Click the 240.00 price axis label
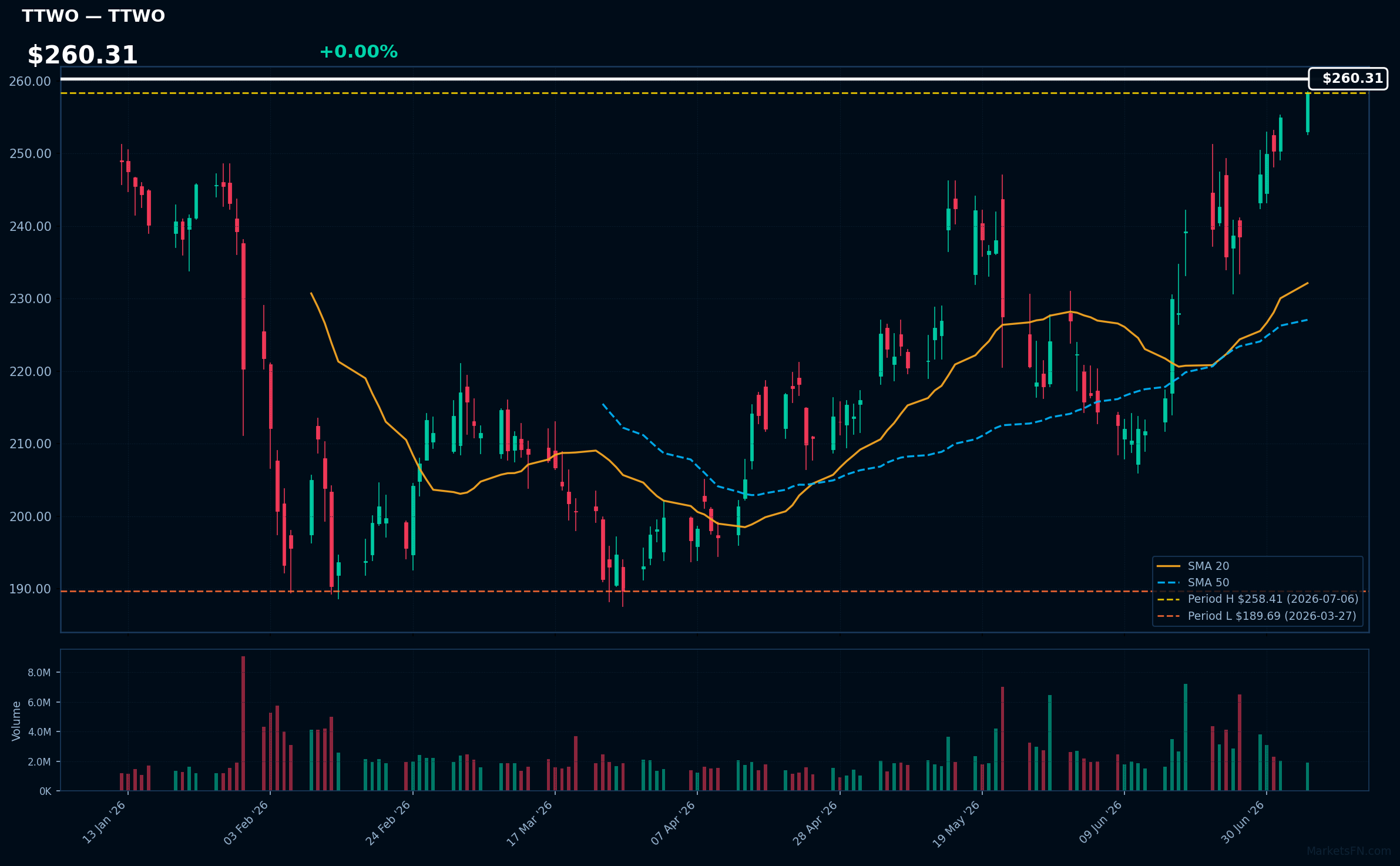Image resolution: width=1400 pixels, height=866 pixels. click(x=30, y=227)
